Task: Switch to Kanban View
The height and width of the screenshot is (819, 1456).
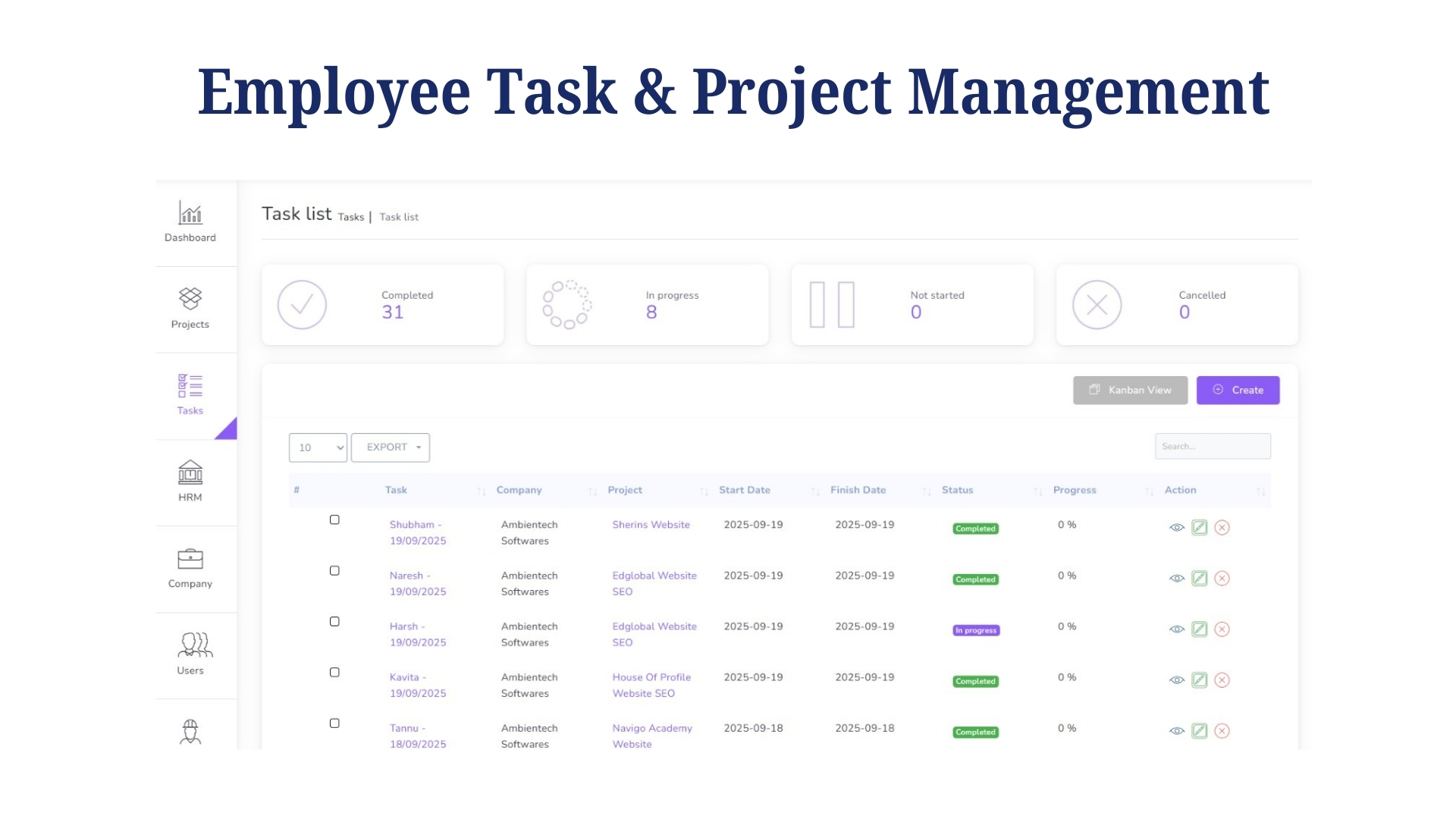Action: pyautogui.click(x=1129, y=390)
